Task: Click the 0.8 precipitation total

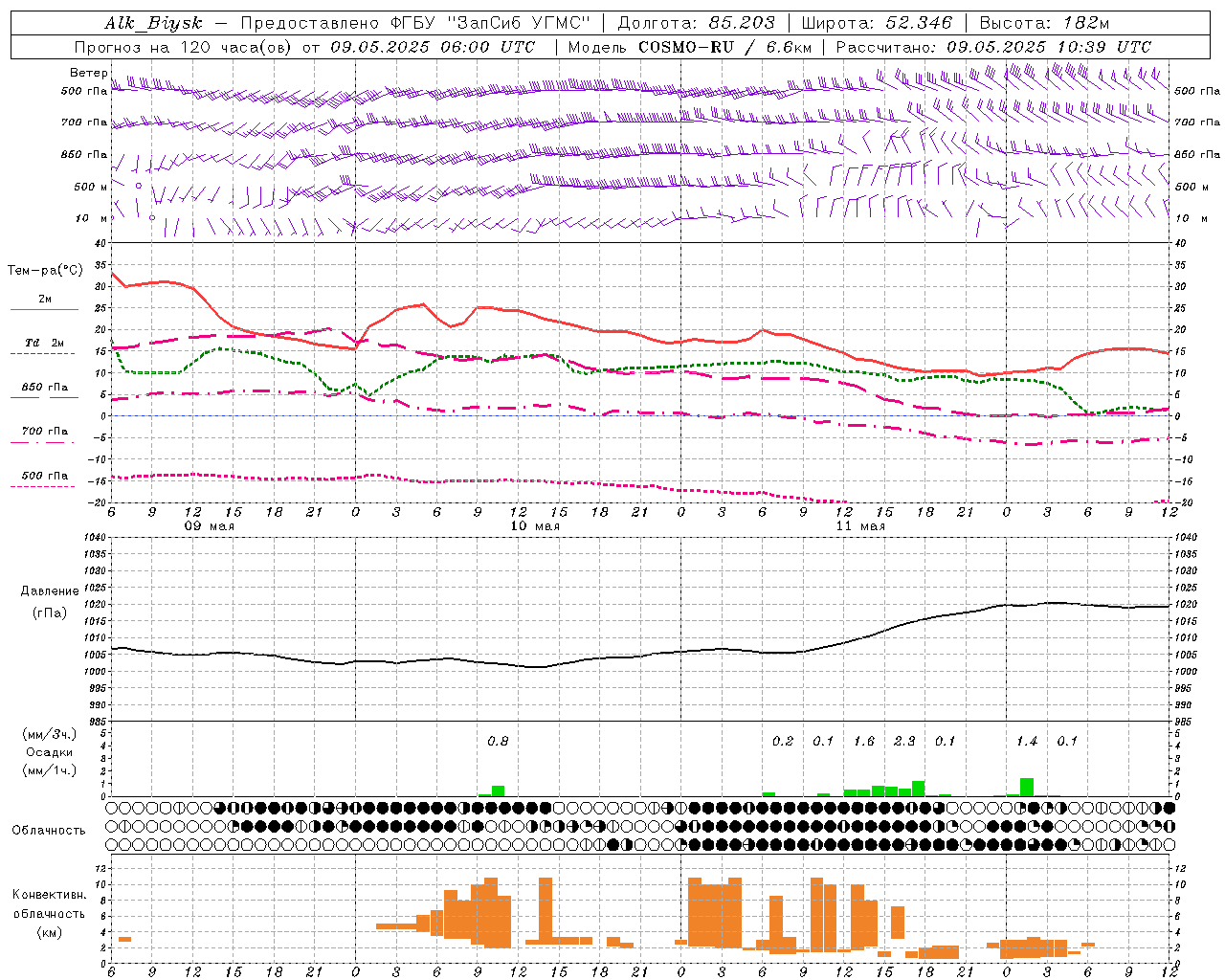Action: coord(498,741)
